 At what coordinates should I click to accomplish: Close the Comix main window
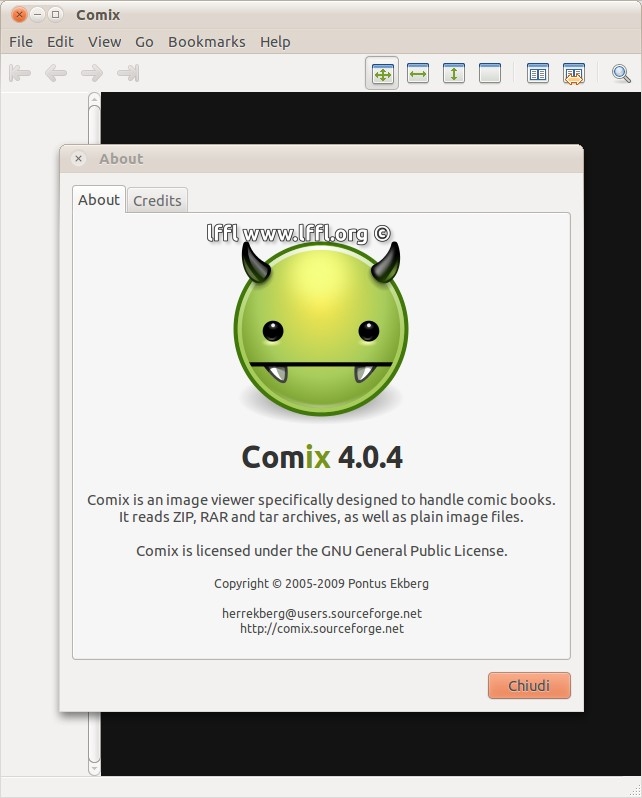coord(19,15)
